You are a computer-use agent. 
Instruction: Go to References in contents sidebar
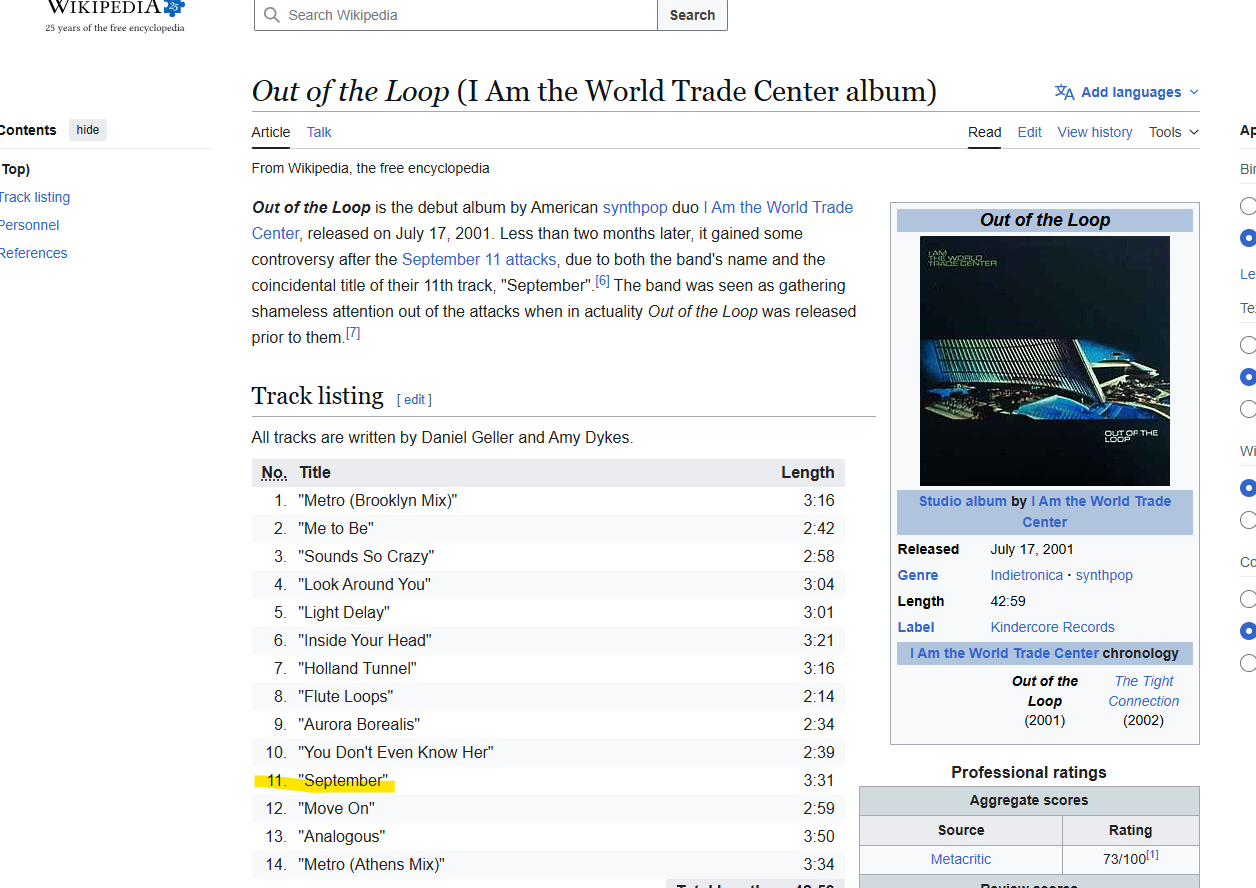tap(34, 253)
